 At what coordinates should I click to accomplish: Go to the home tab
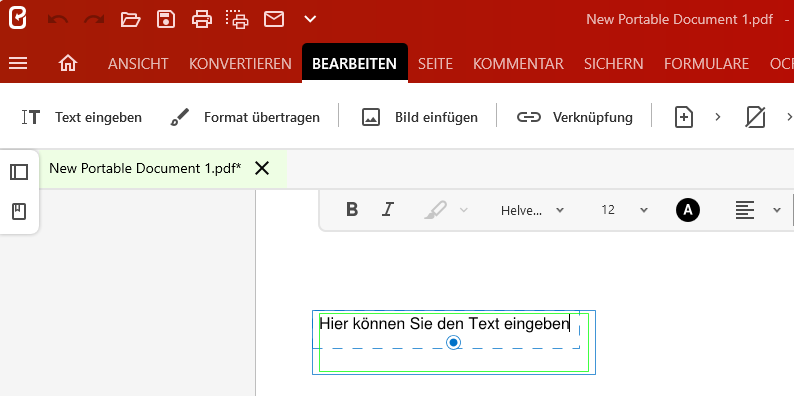[x=68, y=63]
